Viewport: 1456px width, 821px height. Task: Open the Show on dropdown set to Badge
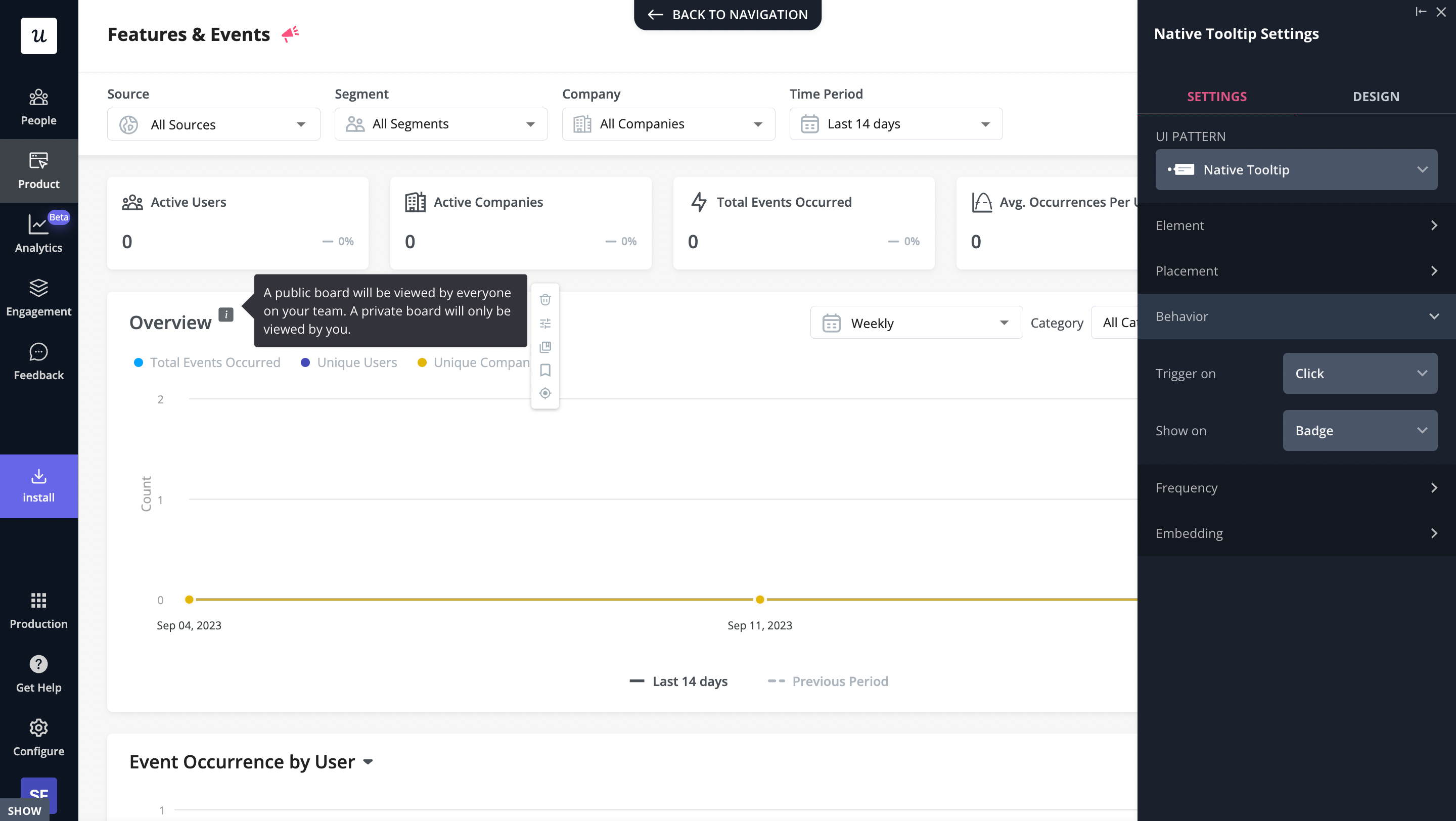(1359, 430)
